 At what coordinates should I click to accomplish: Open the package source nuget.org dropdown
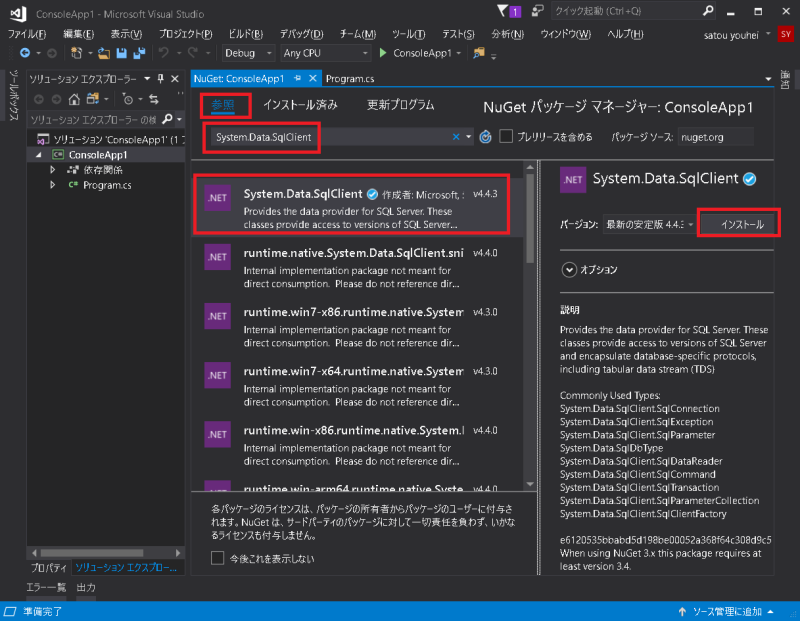(715, 137)
